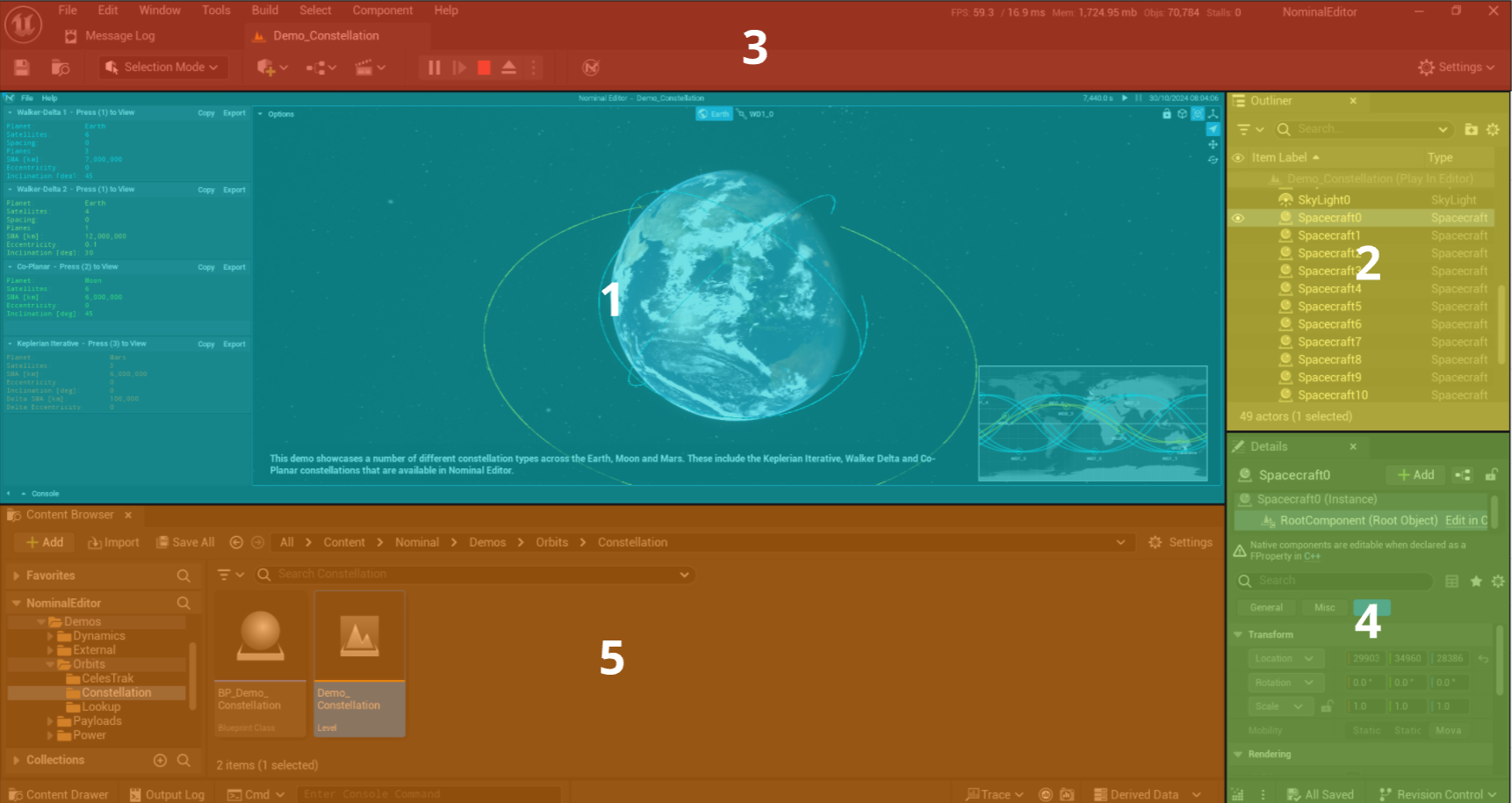Image resolution: width=1512 pixels, height=803 pixels.
Task: Switch to the Message Log tab
Action: [x=111, y=36]
